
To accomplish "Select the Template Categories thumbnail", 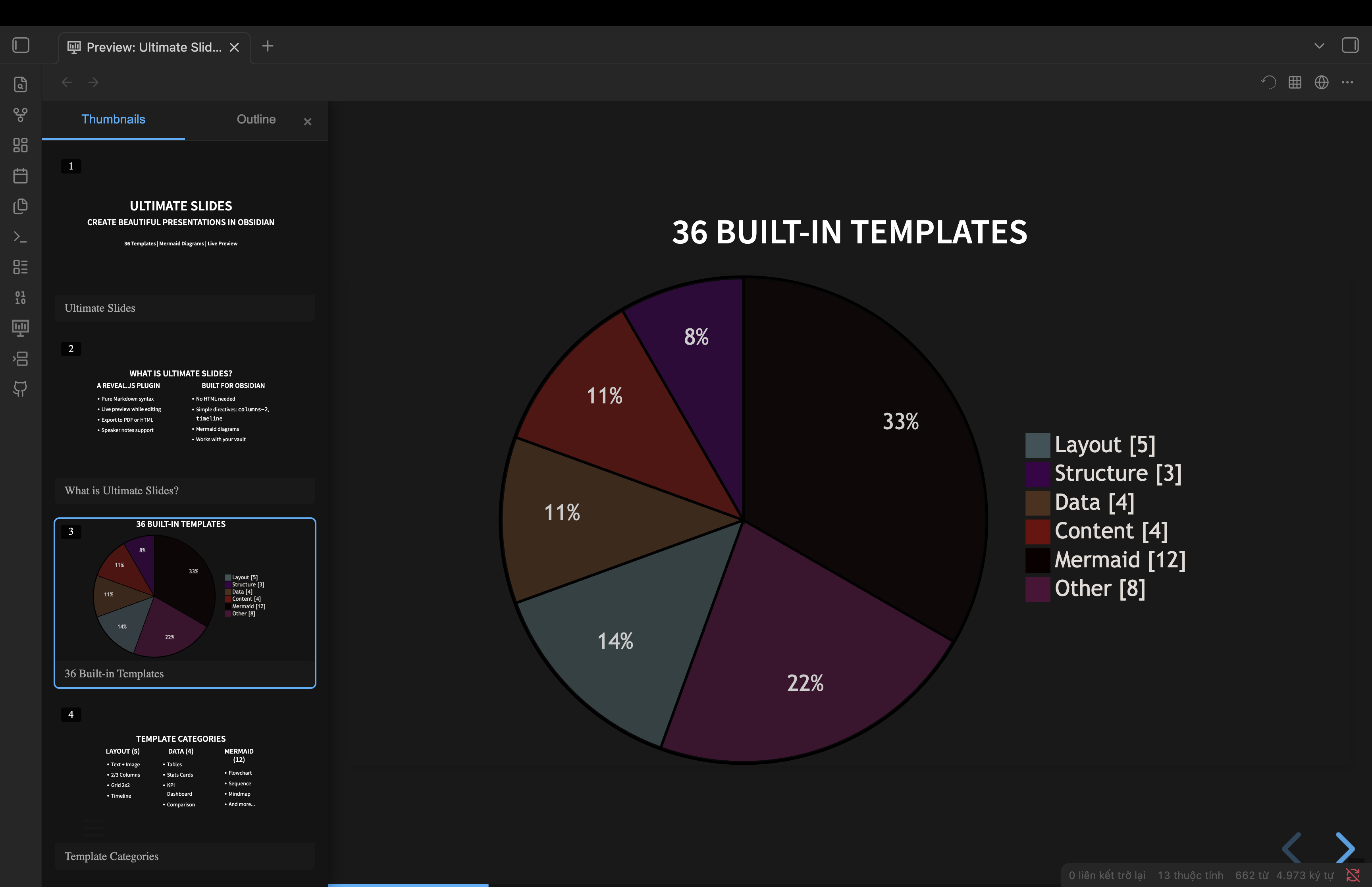I will 185,786.
